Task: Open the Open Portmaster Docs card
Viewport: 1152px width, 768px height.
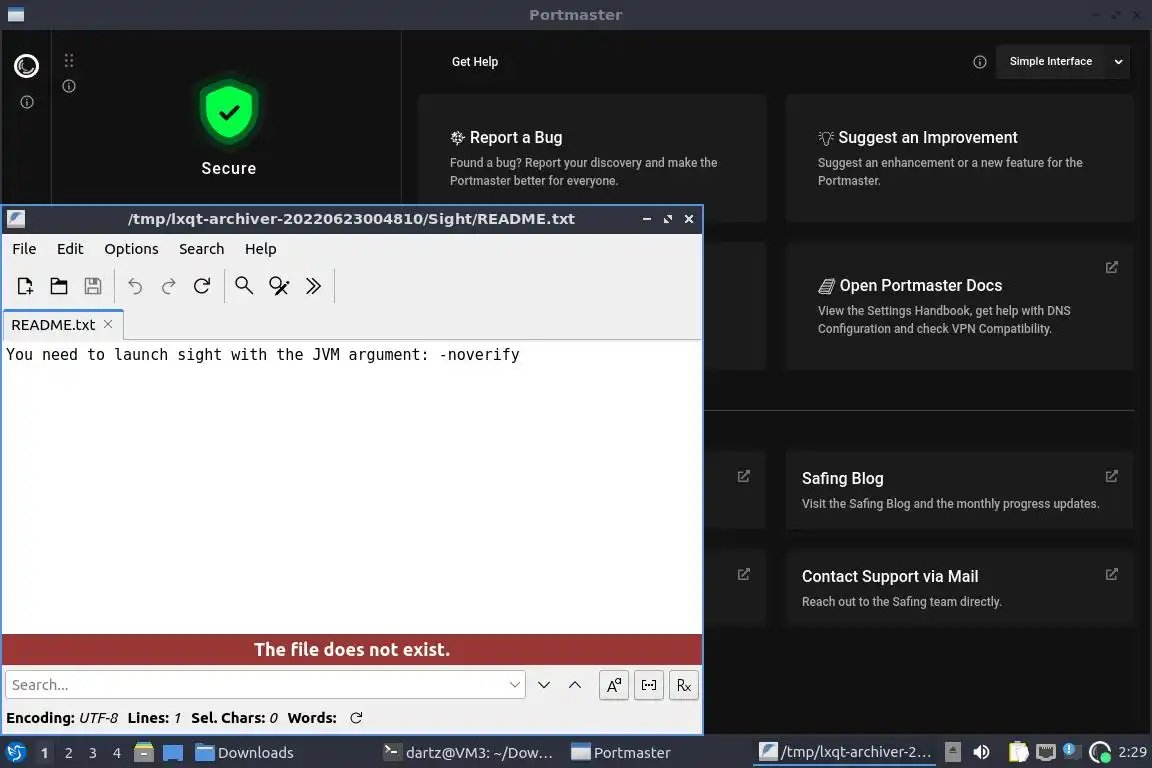Action: coord(960,306)
